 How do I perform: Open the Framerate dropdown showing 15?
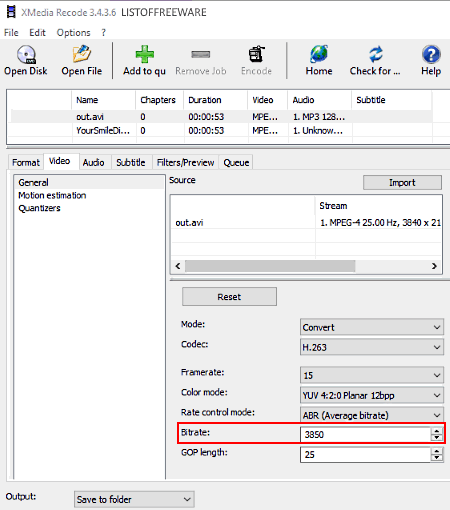click(372, 375)
